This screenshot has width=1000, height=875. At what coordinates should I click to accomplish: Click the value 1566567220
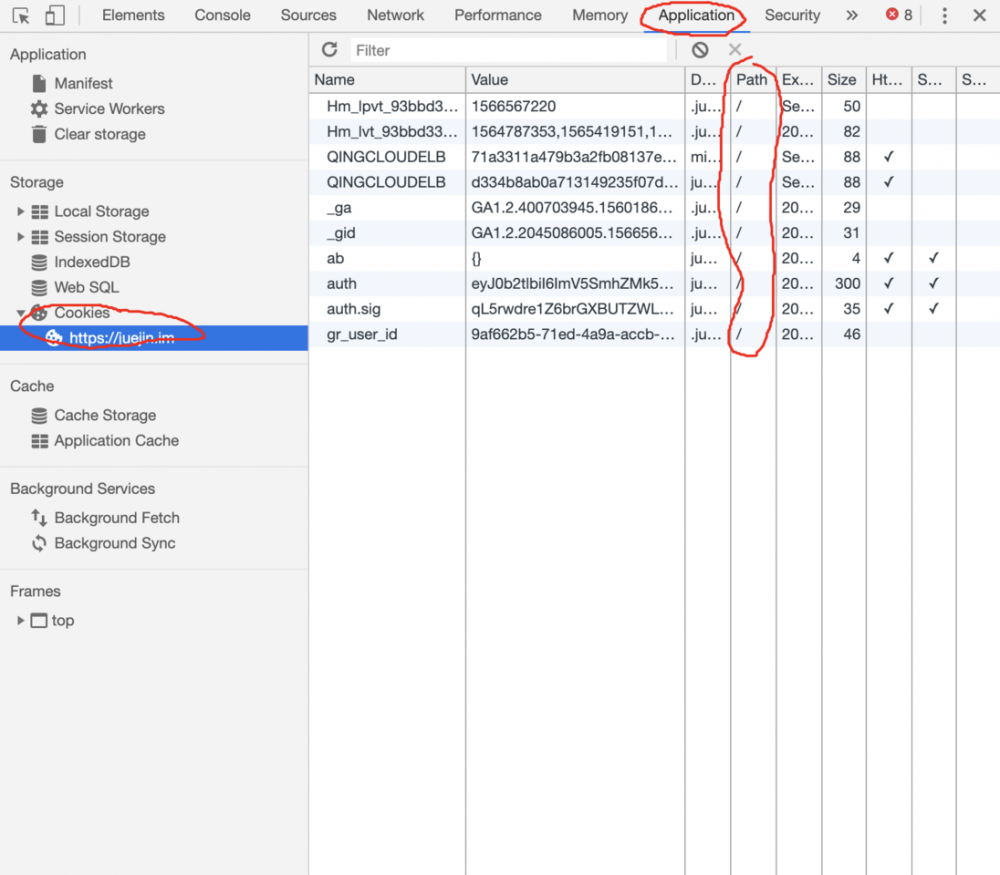click(x=513, y=107)
